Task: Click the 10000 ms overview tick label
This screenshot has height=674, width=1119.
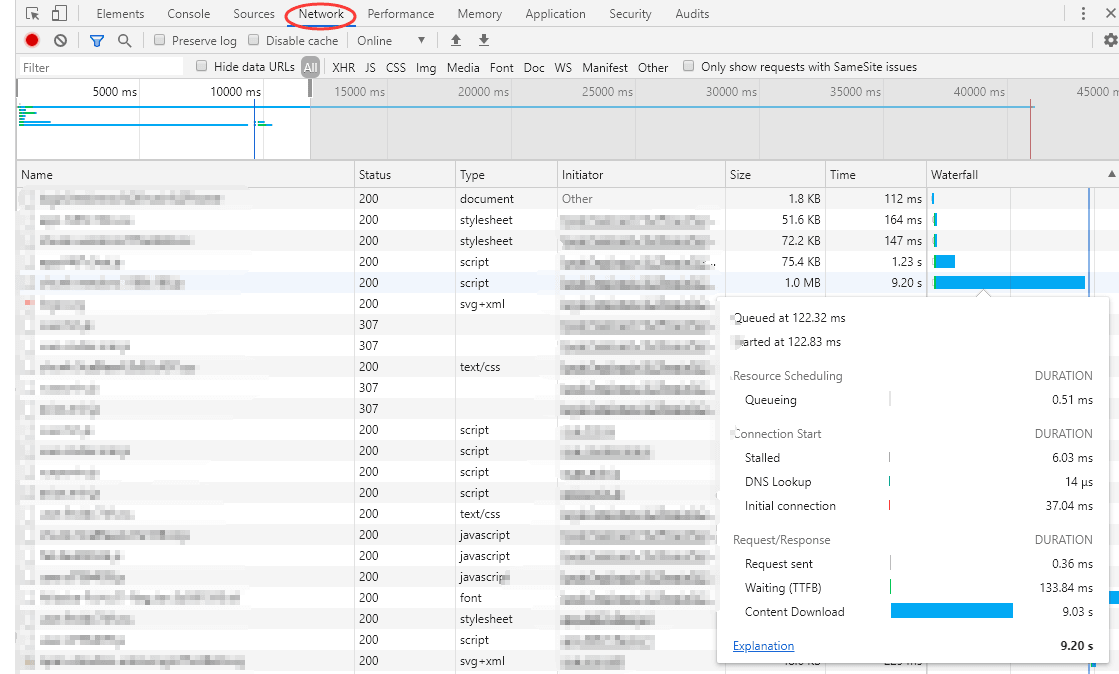Action: pyautogui.click(x=236, y=91)
